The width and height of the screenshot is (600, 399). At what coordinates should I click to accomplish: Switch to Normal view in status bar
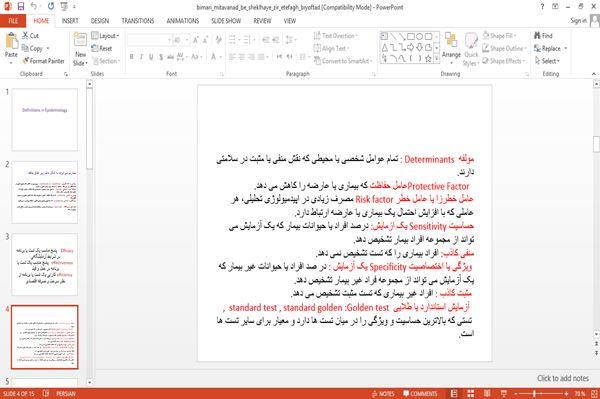coord(454,393)
